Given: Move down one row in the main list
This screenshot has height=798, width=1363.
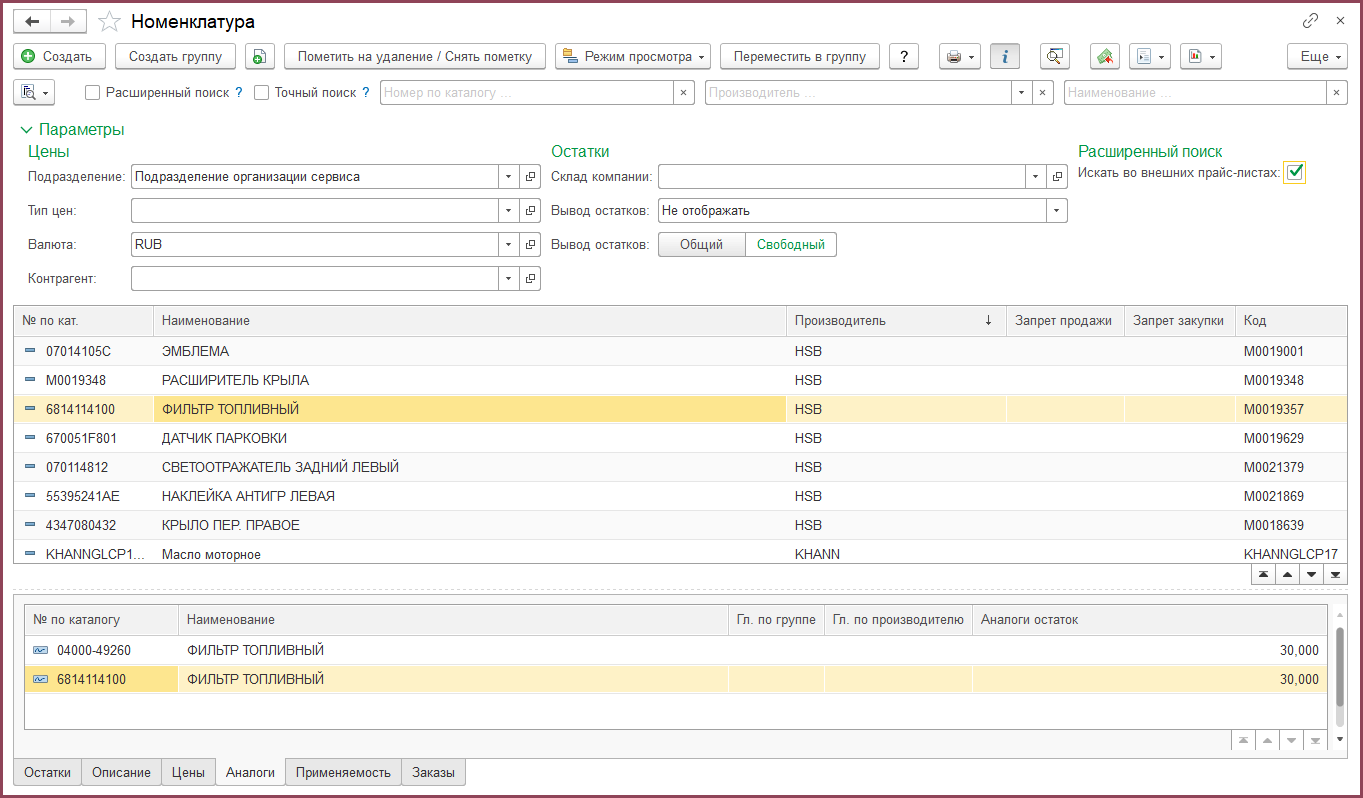Looking at the screenshot, I should (x=1312, y=575).
